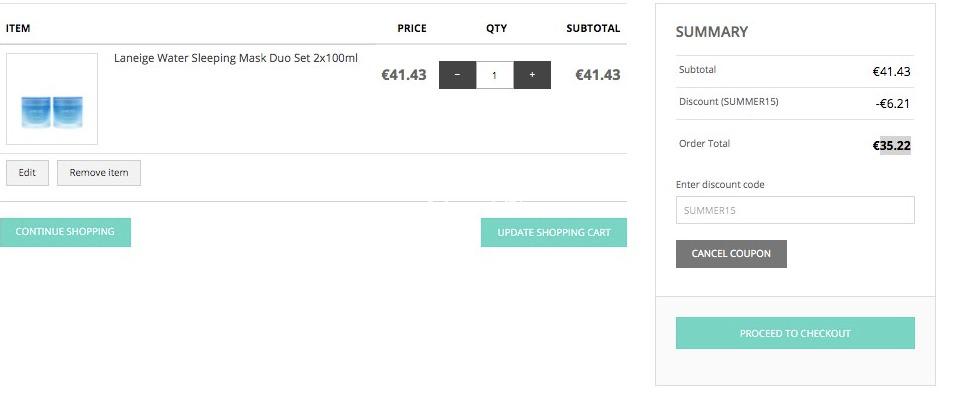Click the Discount (SUMMER15) label

(x=729, y=101)
